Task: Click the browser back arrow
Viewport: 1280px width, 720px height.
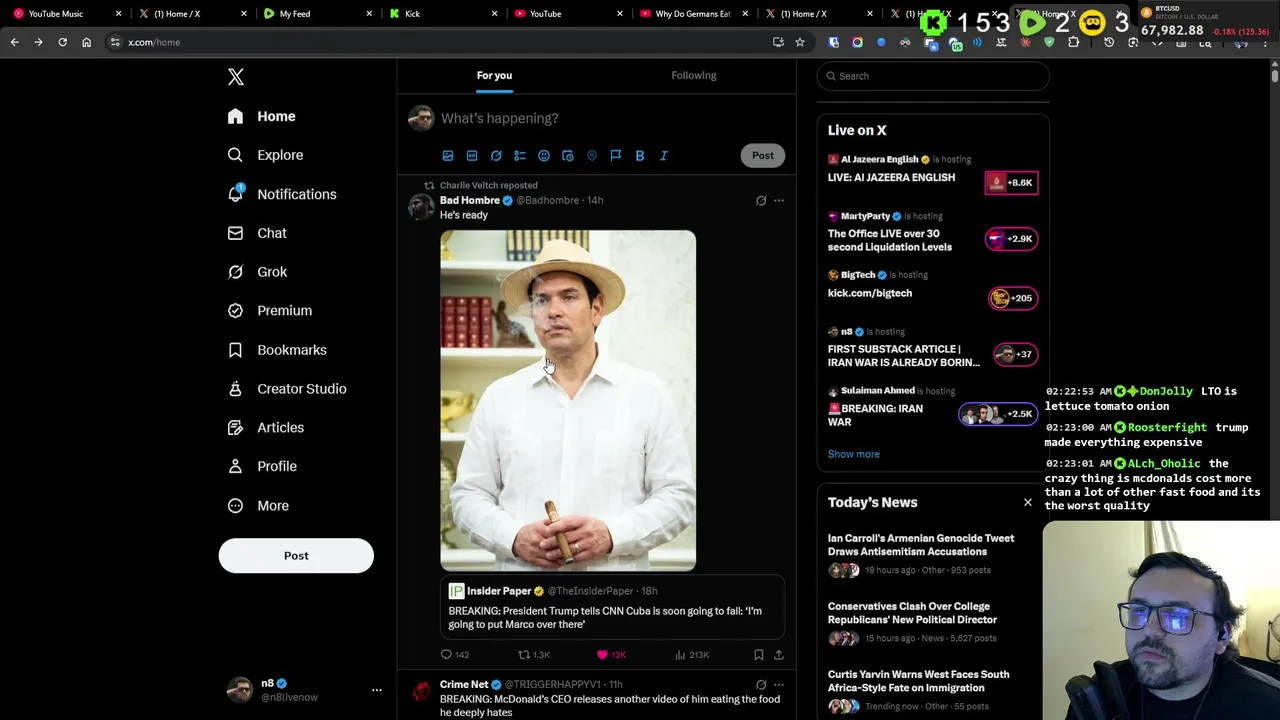Action: click(14, 42)
